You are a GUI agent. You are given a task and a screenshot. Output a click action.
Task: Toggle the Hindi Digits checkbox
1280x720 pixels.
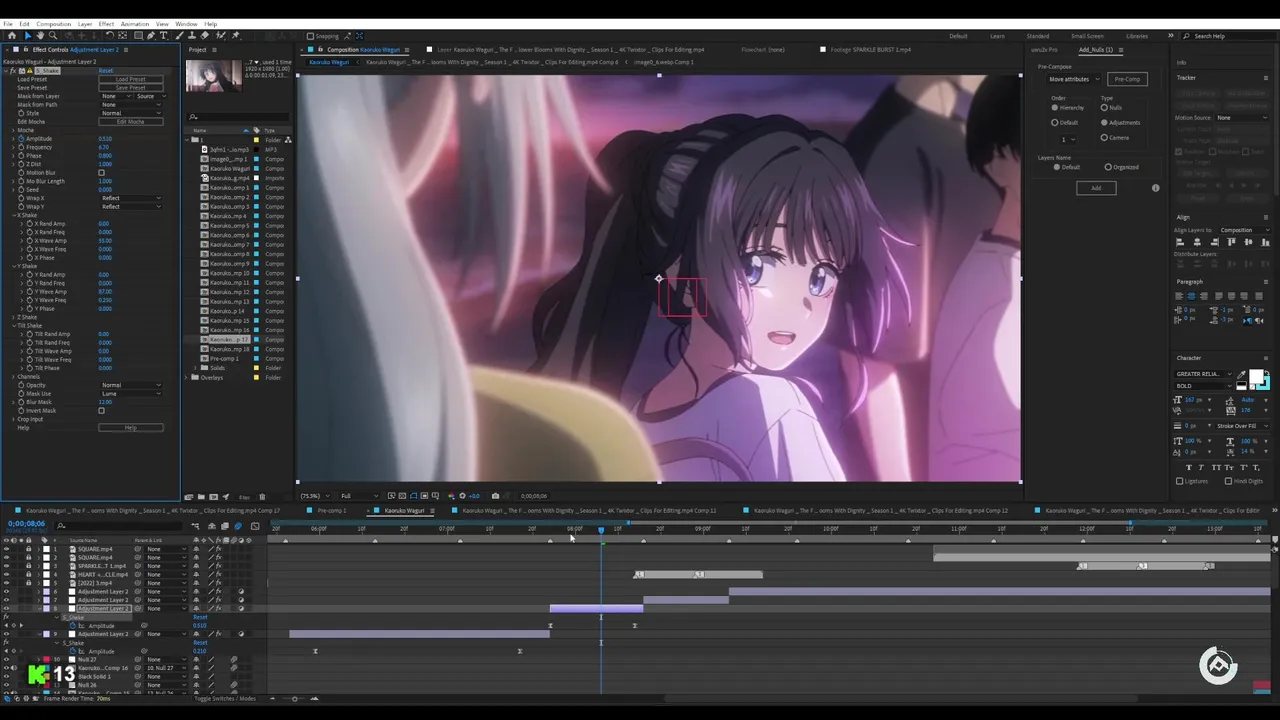1229,481
